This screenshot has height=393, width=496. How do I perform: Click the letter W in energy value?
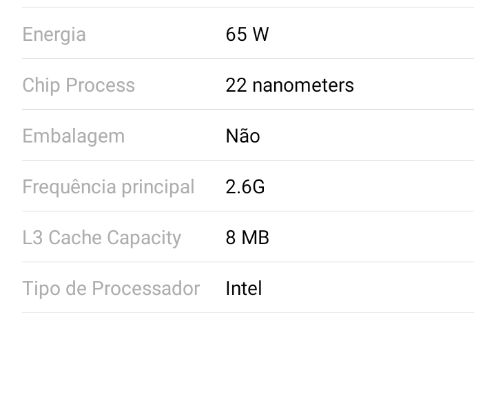(x=261, y=34)
